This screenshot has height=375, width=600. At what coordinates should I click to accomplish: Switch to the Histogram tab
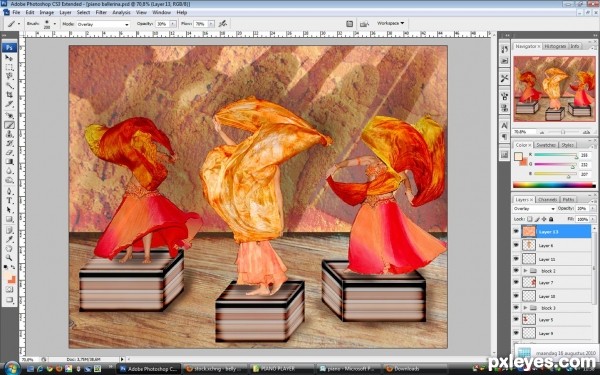(x=555, y=46)
